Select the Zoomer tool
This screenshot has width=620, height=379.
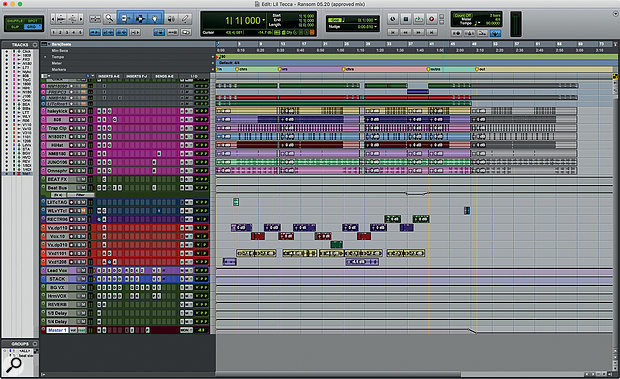point(110,19)
